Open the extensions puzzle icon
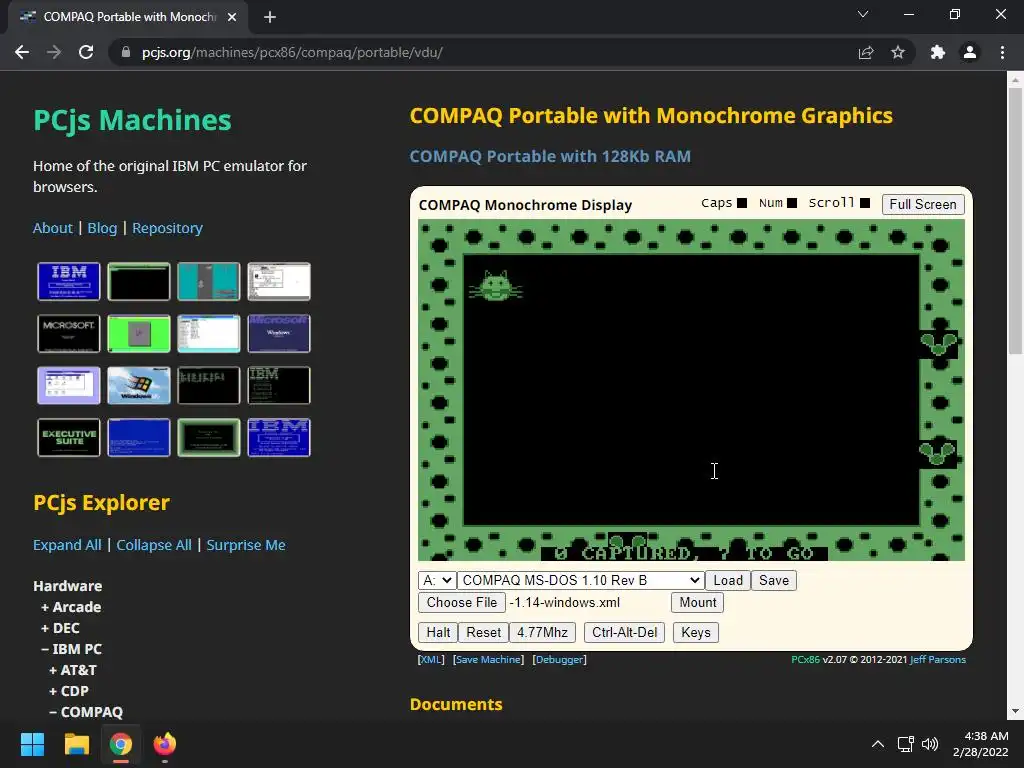This screenshot has height=768, width=1024. tap(938, 52)
